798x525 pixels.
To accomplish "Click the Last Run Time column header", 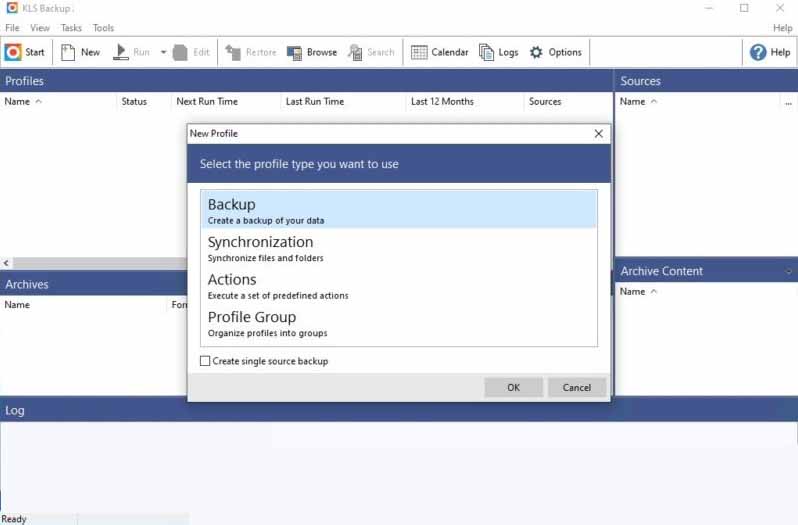I will (x=344, y=101).
